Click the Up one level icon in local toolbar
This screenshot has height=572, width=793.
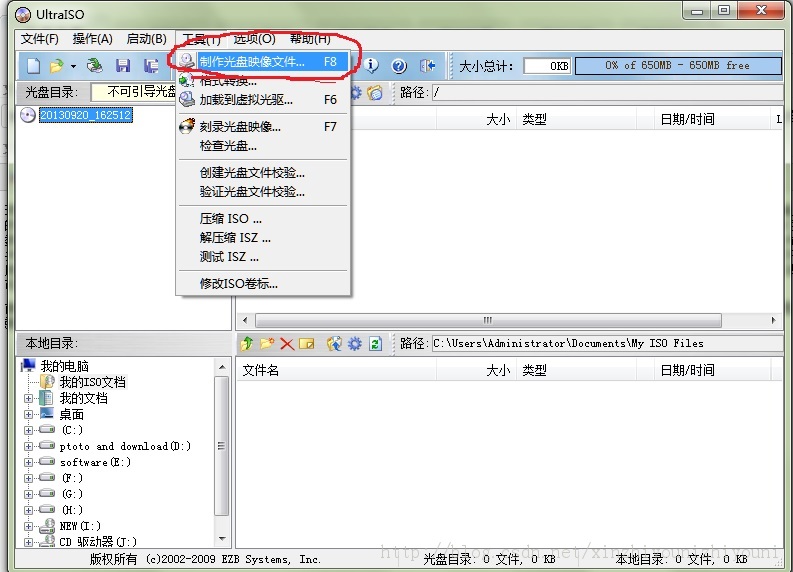[x=247, y=343]
